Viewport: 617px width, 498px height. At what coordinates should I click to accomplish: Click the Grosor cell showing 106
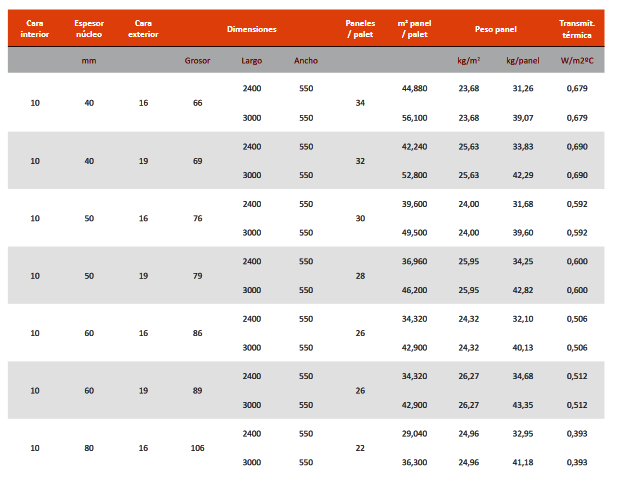point(197,448)
